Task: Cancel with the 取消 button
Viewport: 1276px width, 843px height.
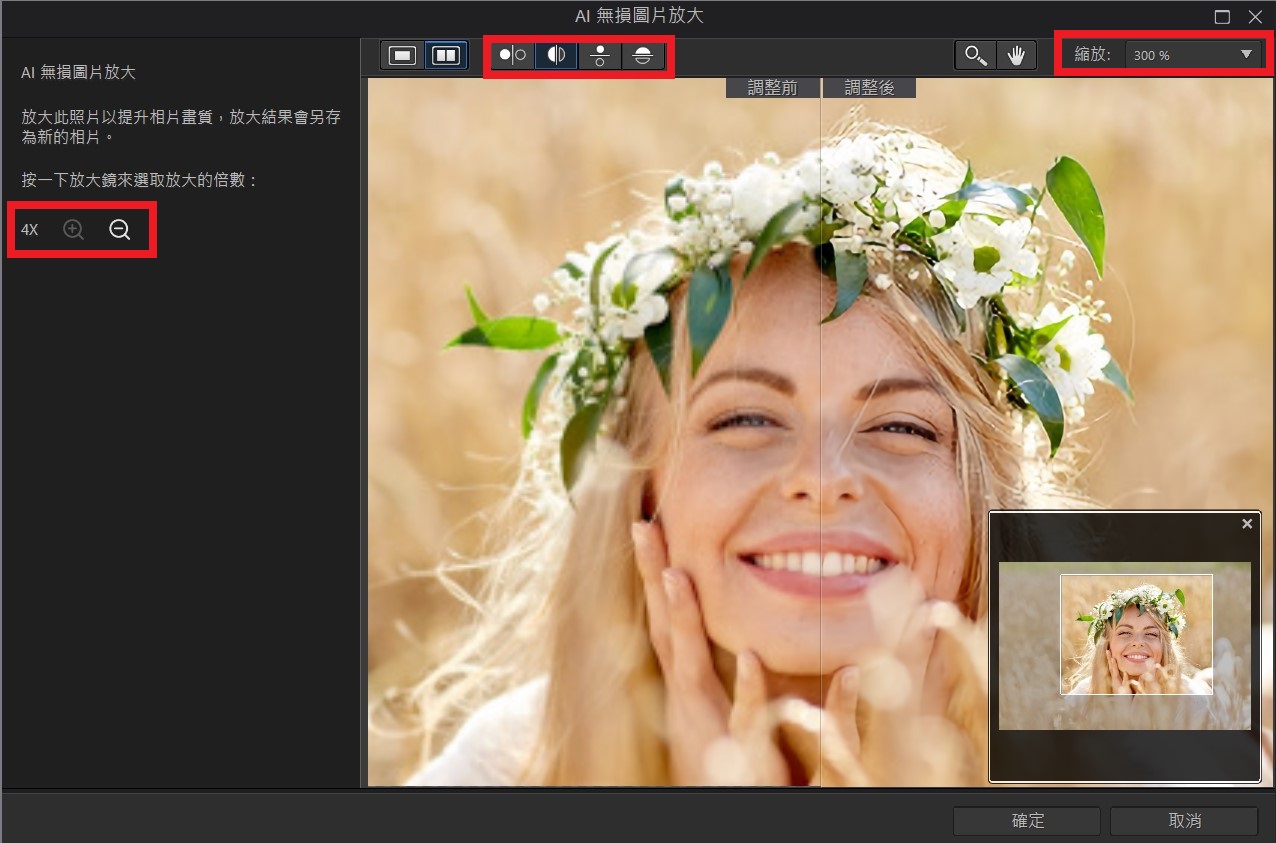Action: pyautogui.click(x=1184, y=821)
